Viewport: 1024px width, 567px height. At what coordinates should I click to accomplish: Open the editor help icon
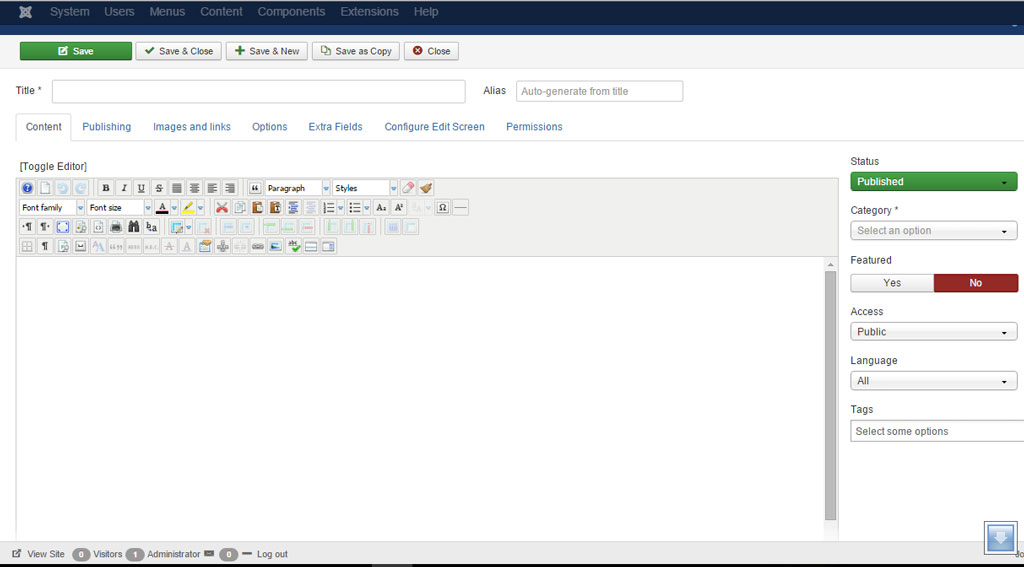pyautogui.click(x=27, y=188)
